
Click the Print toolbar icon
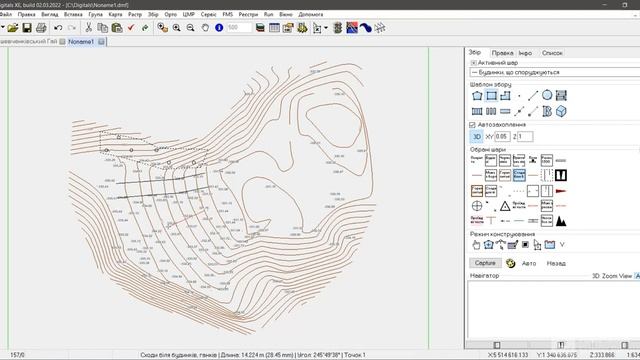point(41,28)
